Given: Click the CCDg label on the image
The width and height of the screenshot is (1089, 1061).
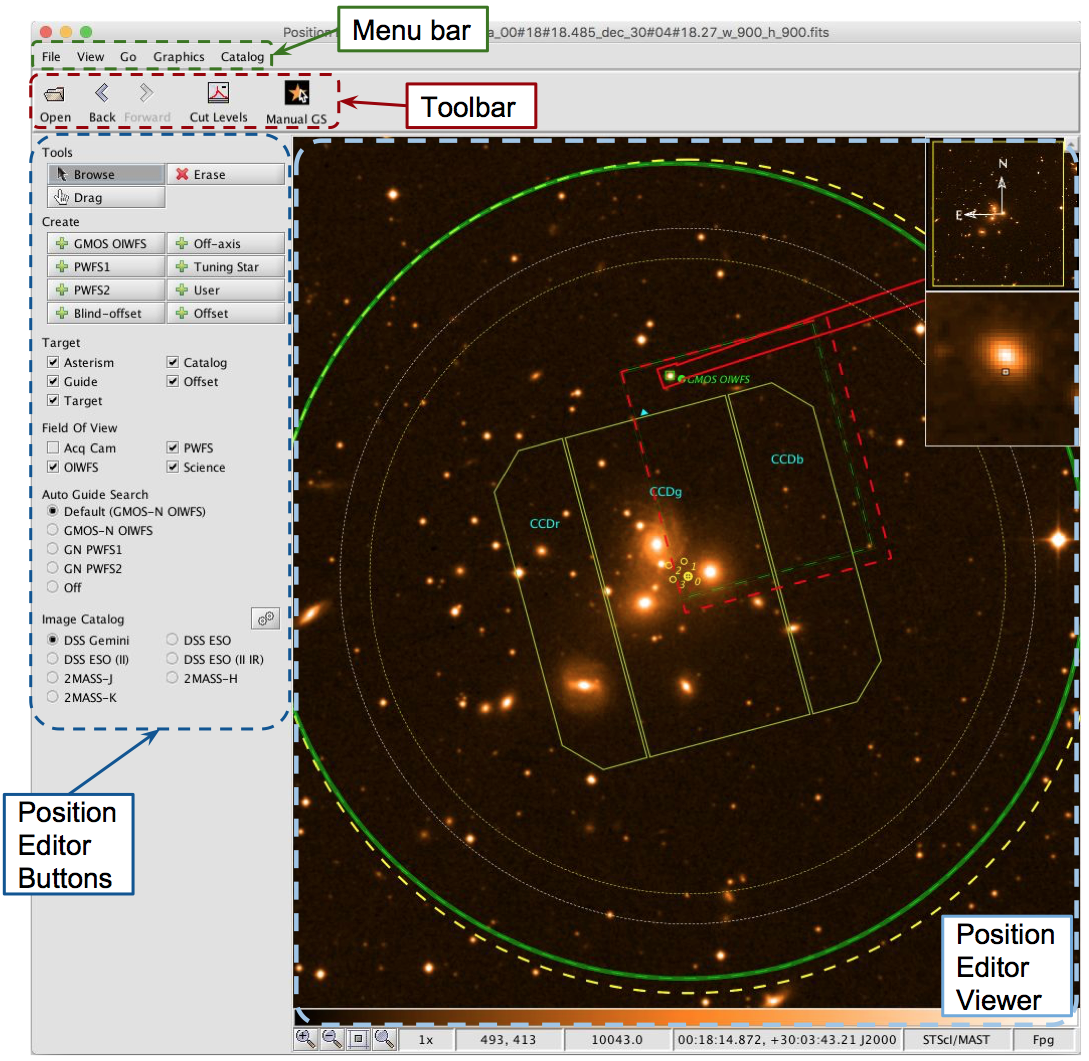Looking at the screenshot, I should (x=665, y=492).
